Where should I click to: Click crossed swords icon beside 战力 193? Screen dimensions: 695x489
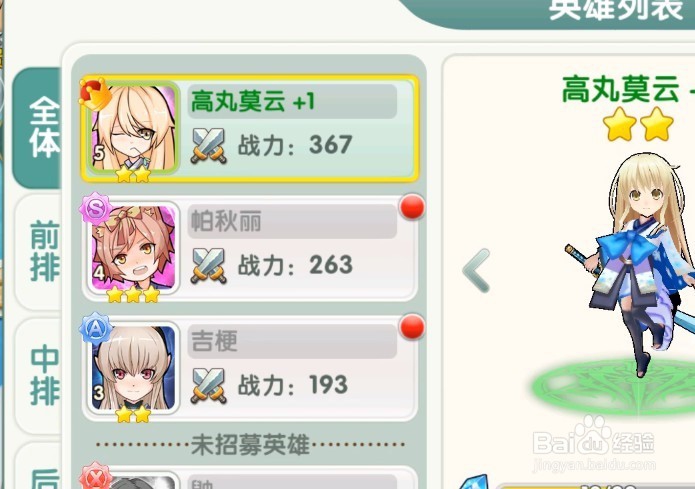[x=208, y=385]
